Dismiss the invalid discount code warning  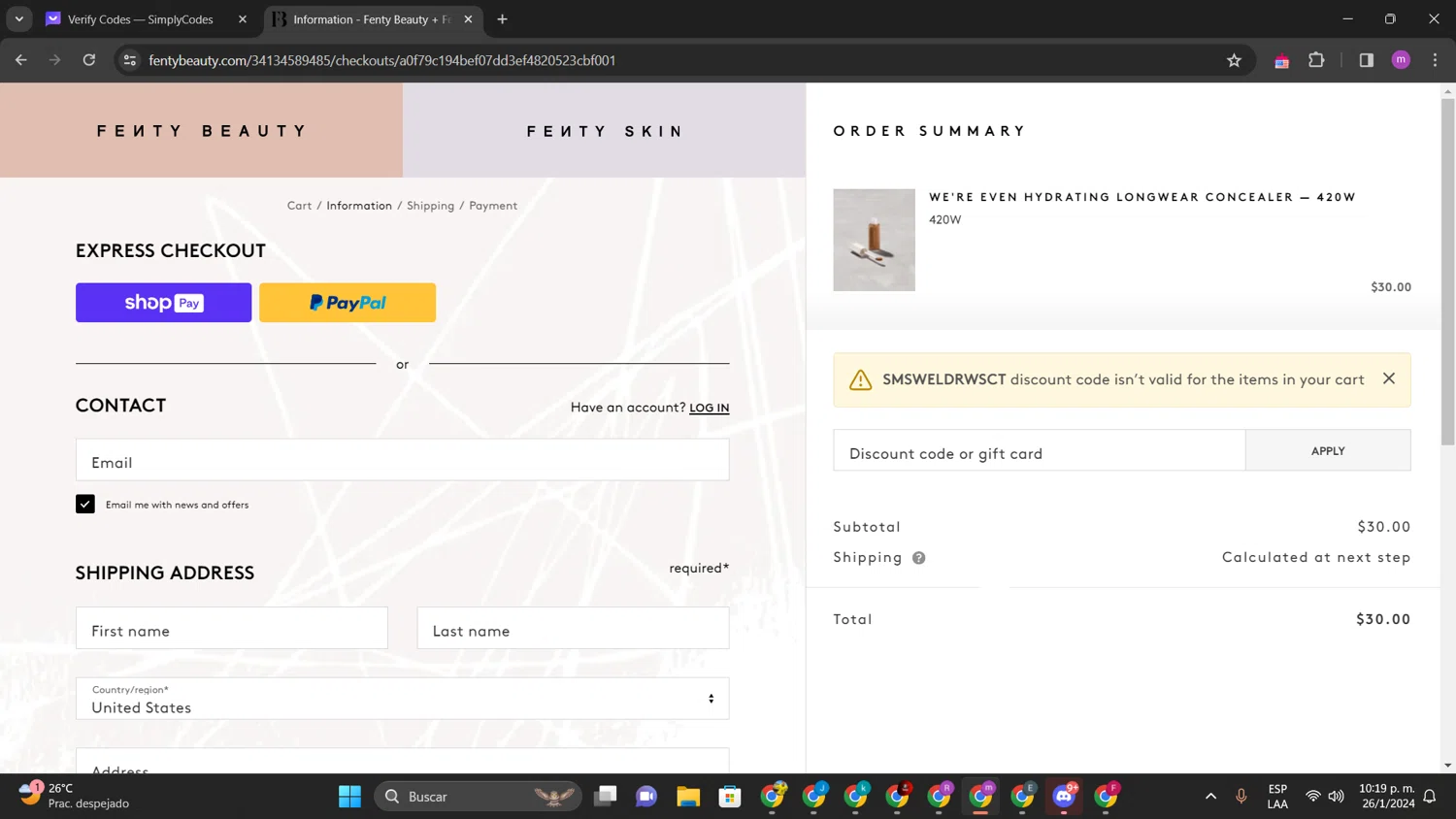click(1389, 378)
